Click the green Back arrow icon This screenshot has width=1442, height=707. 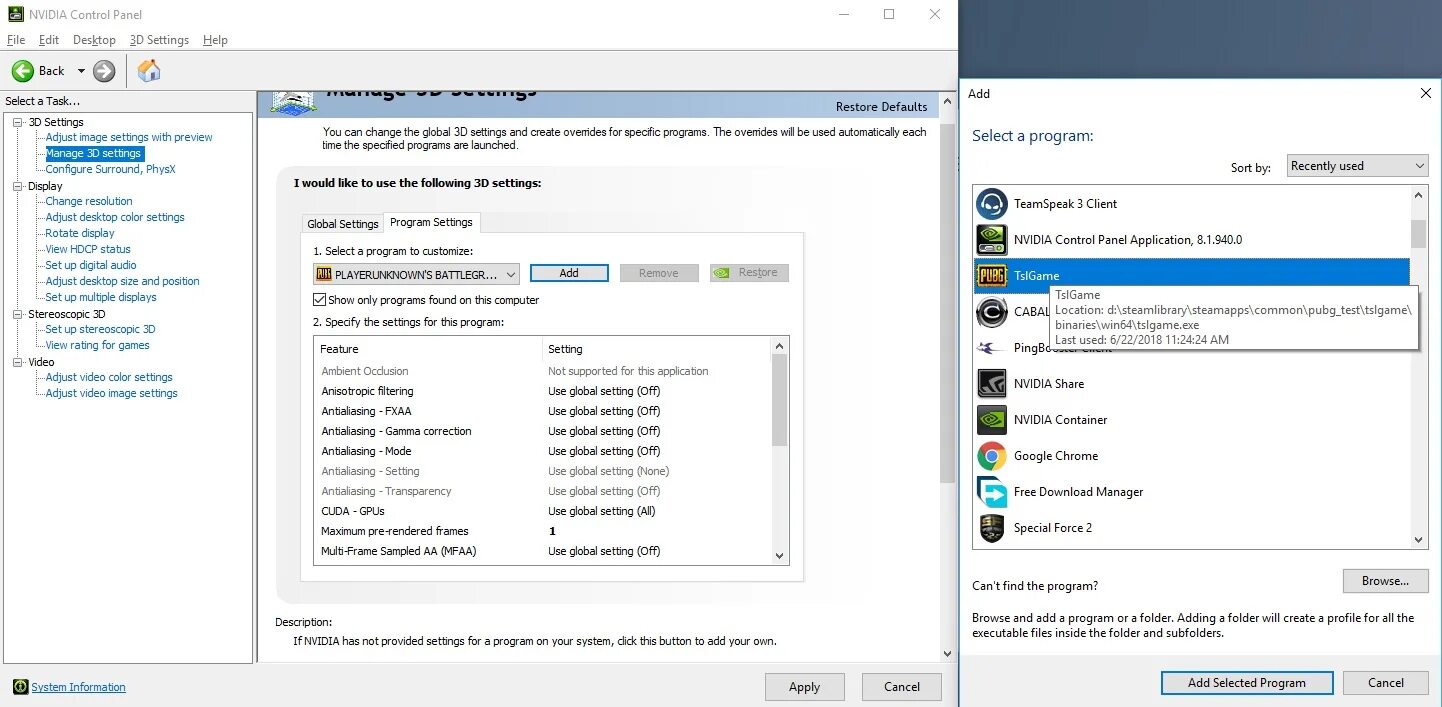[23, 71]
